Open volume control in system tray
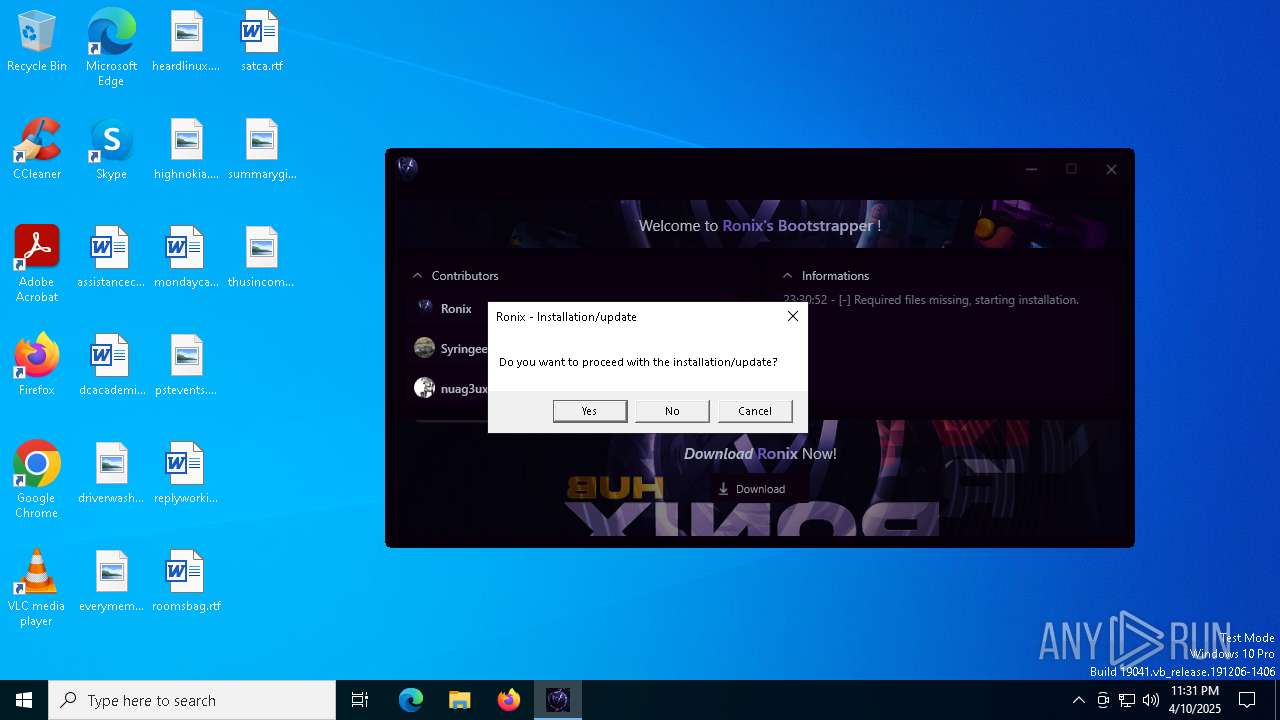This screenshot has width=1280, height=720. point(1151,700)
